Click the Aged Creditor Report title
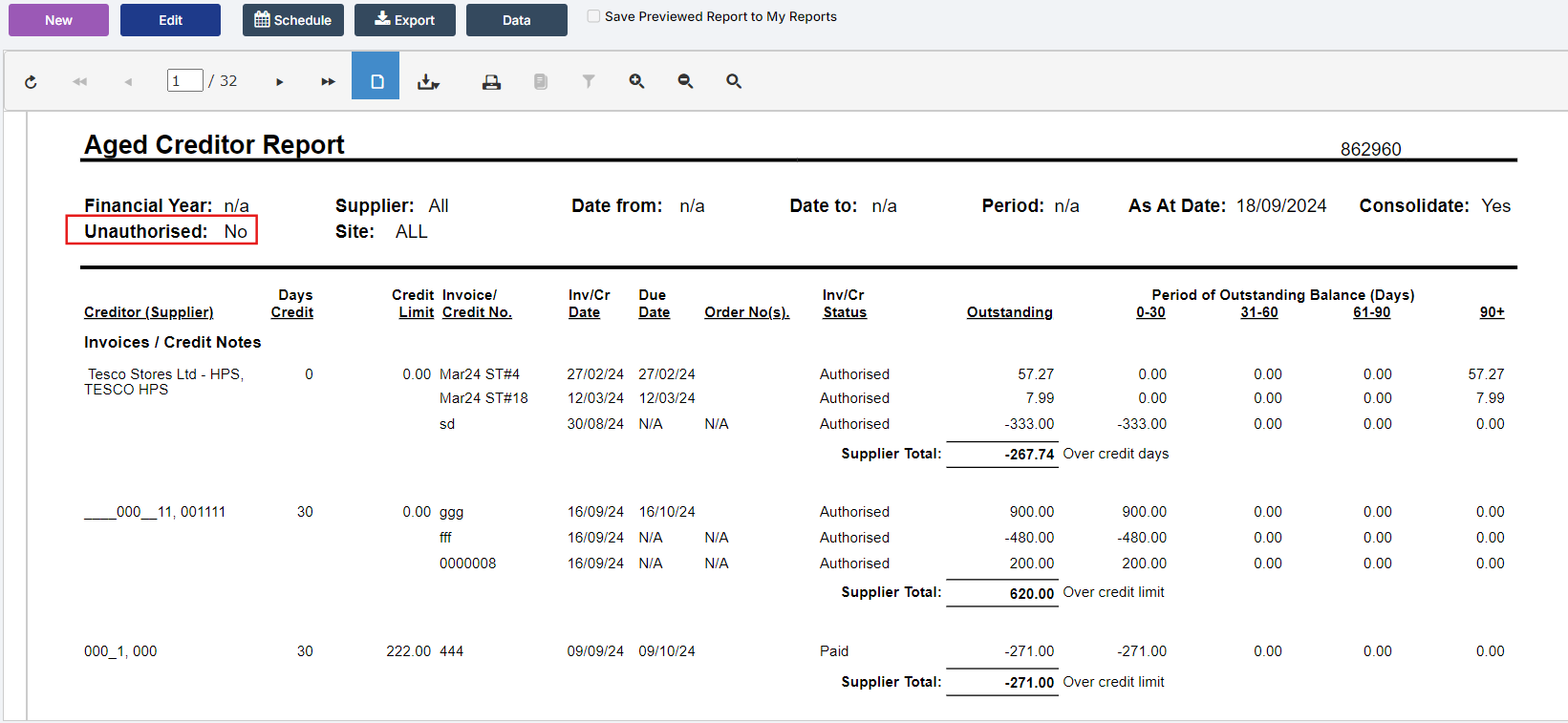Image resolution: width=1568 pixels, height=723 pixels. tap(214, 144)
